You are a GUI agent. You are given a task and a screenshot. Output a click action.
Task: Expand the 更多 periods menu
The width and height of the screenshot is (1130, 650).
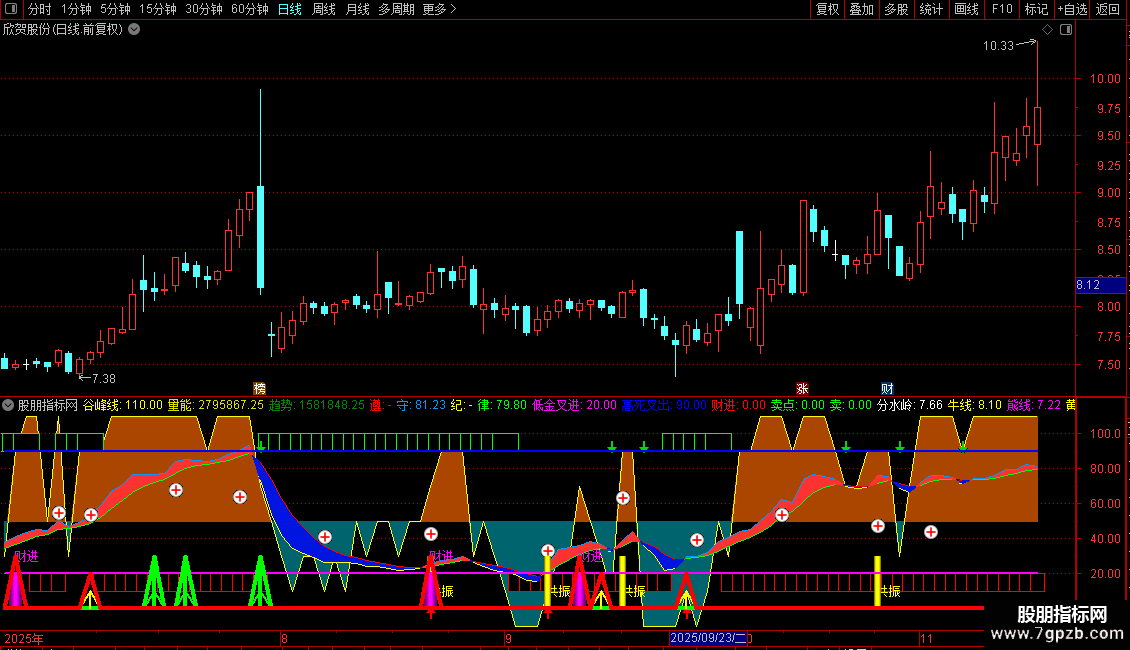(x=439, y=9)
